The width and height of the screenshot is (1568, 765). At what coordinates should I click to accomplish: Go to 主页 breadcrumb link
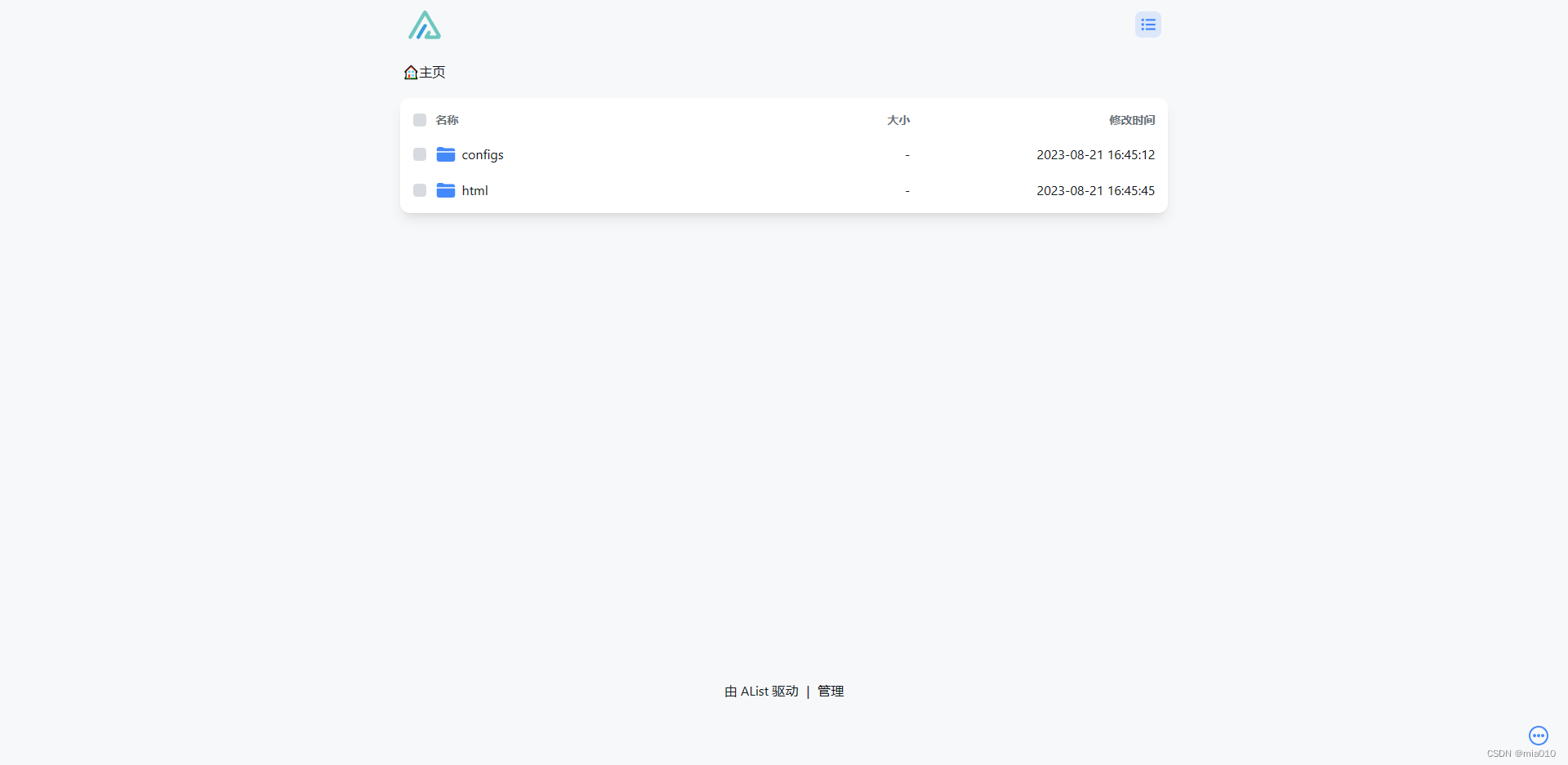(432, 73)
